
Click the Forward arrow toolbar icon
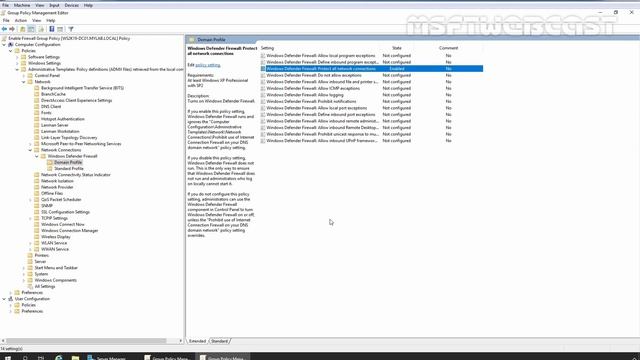tap(12, 29)
